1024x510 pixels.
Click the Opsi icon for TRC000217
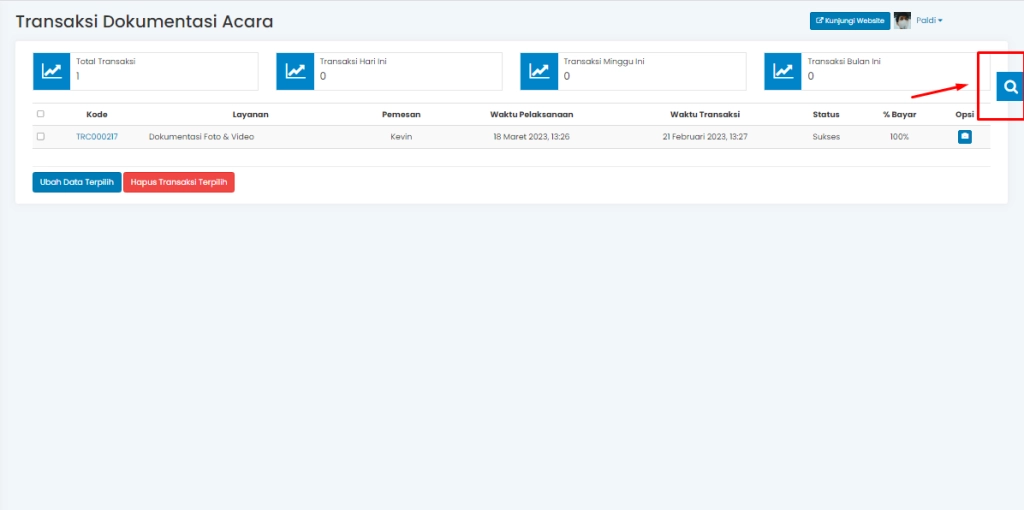click(965, 137)
